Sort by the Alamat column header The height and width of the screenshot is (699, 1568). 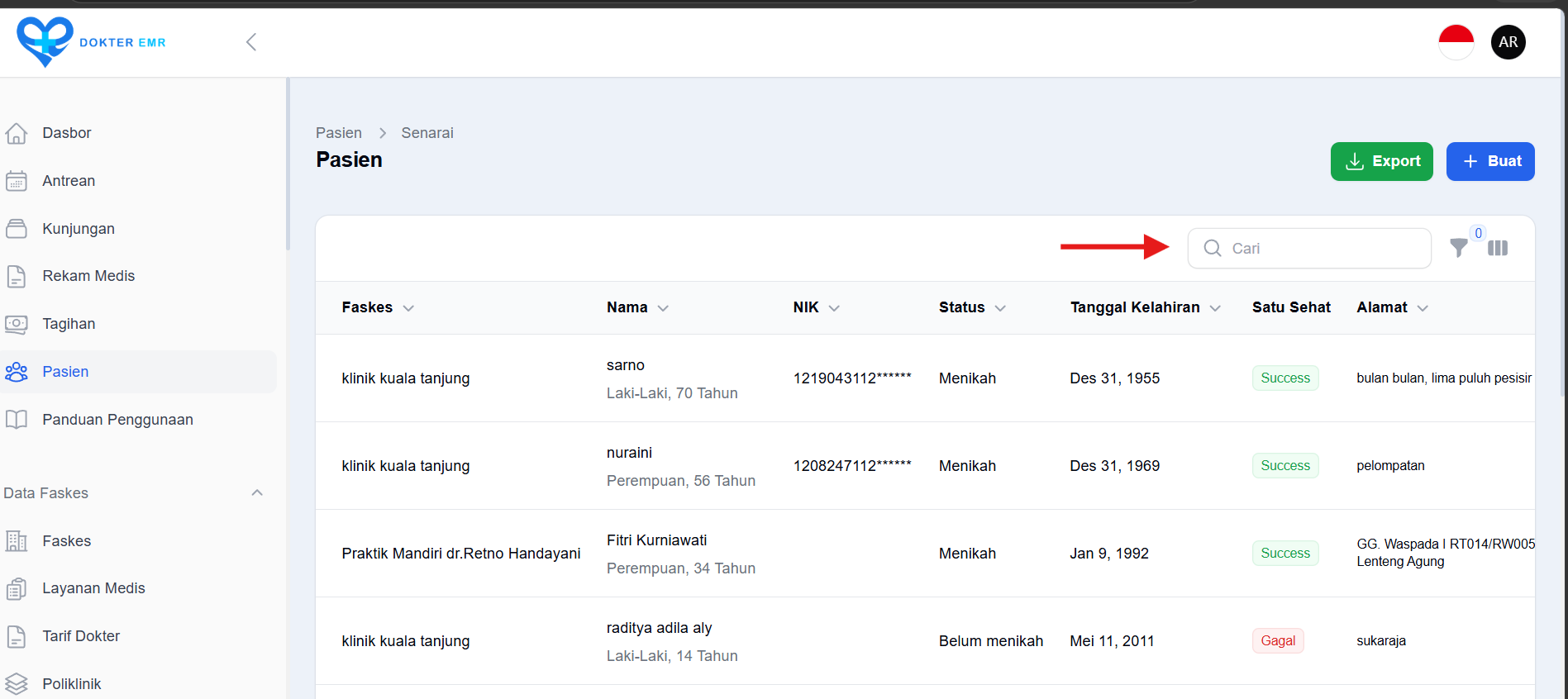(x=1392, y=307)
